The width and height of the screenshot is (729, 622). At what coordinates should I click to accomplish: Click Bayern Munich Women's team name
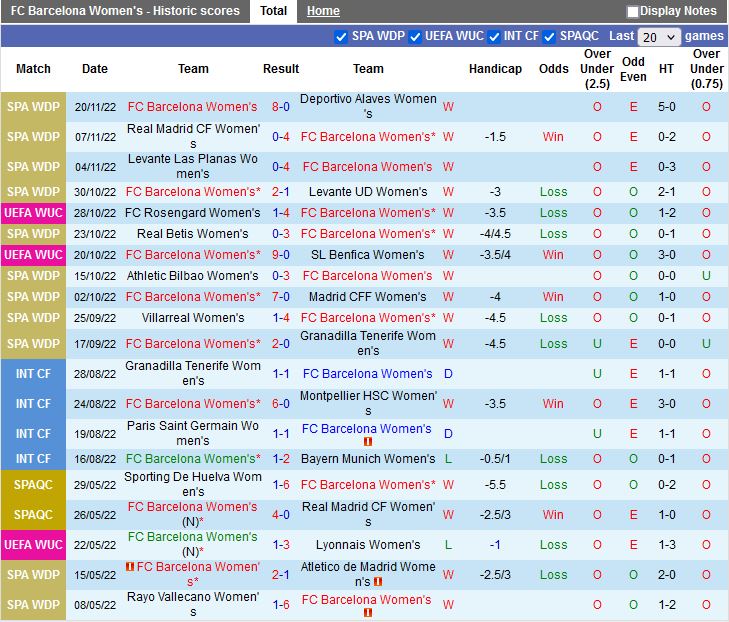pyautogui.click(x=368, y=459)
